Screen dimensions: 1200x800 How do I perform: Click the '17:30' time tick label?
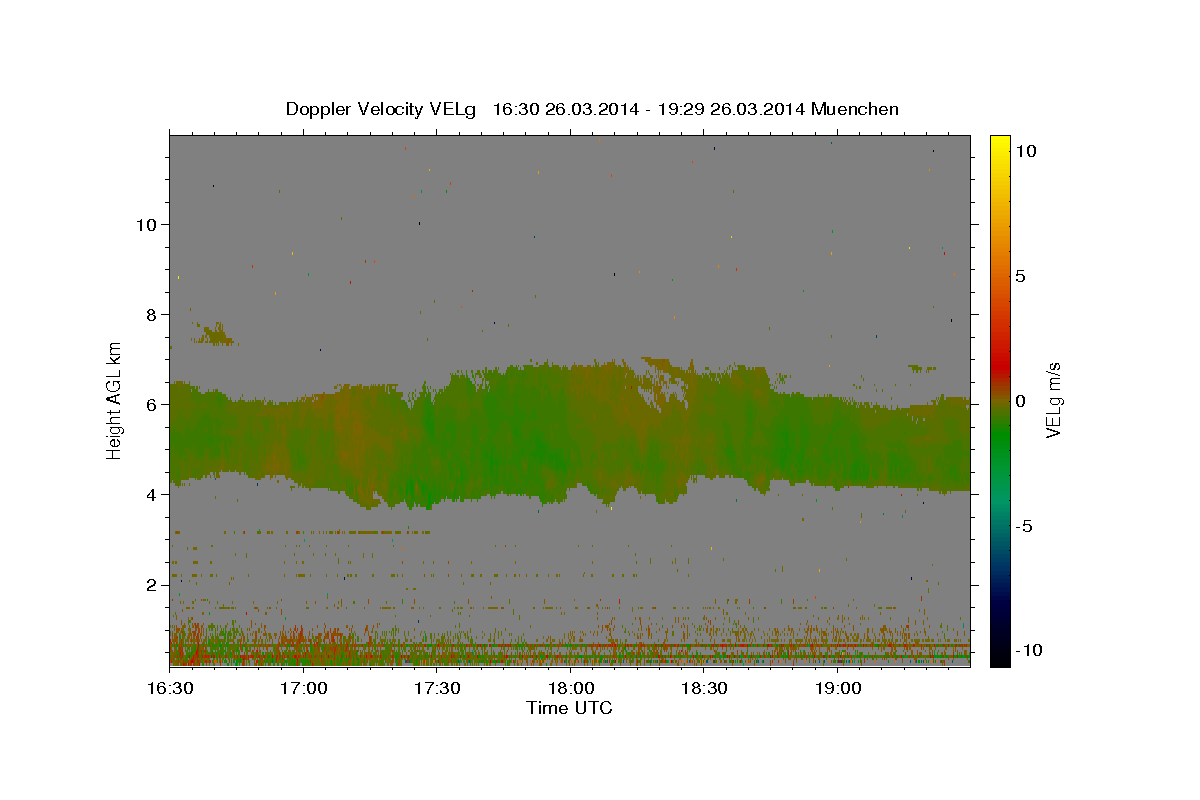click(437, 689)
